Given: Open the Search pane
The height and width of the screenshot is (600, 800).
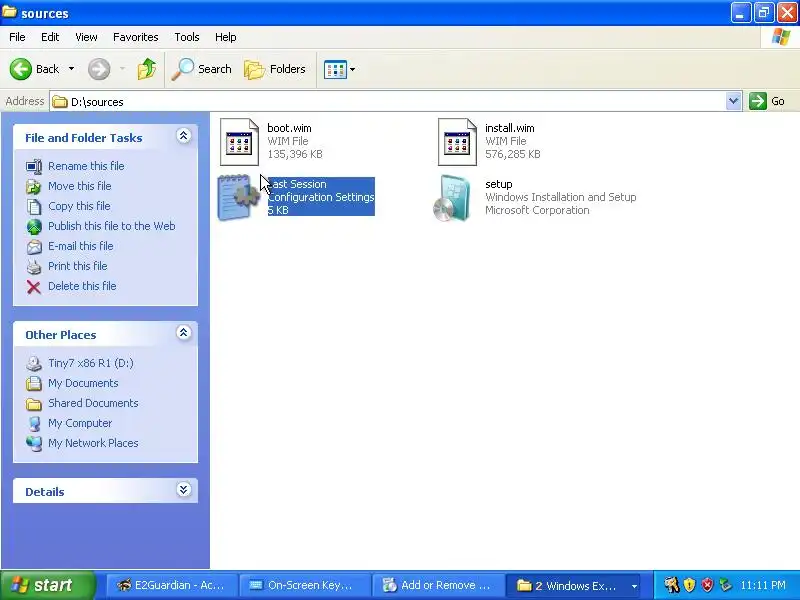Looking at the screenshot, I should tap(202, 69).
